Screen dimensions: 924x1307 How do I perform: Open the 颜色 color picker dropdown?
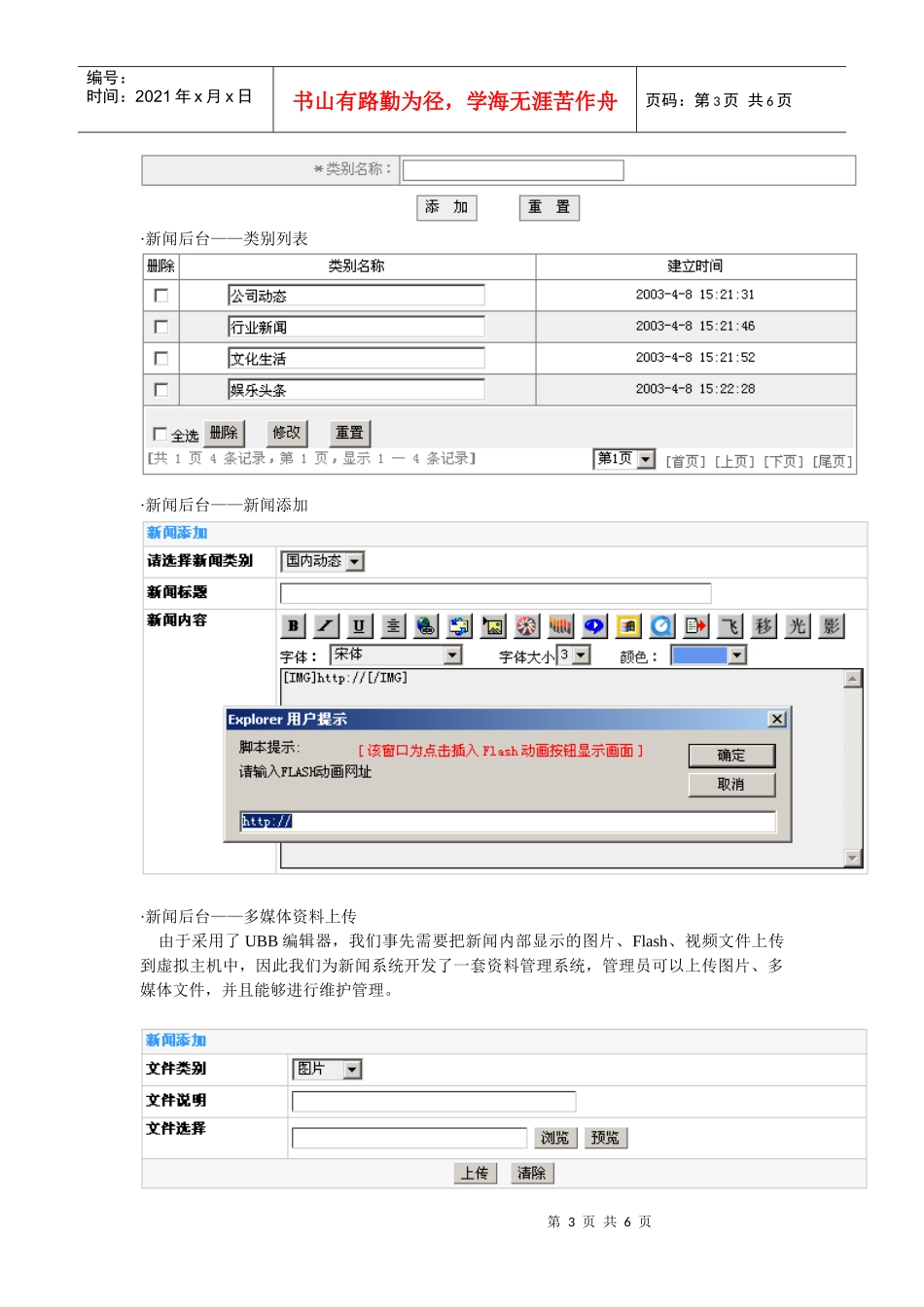(709, 655)
